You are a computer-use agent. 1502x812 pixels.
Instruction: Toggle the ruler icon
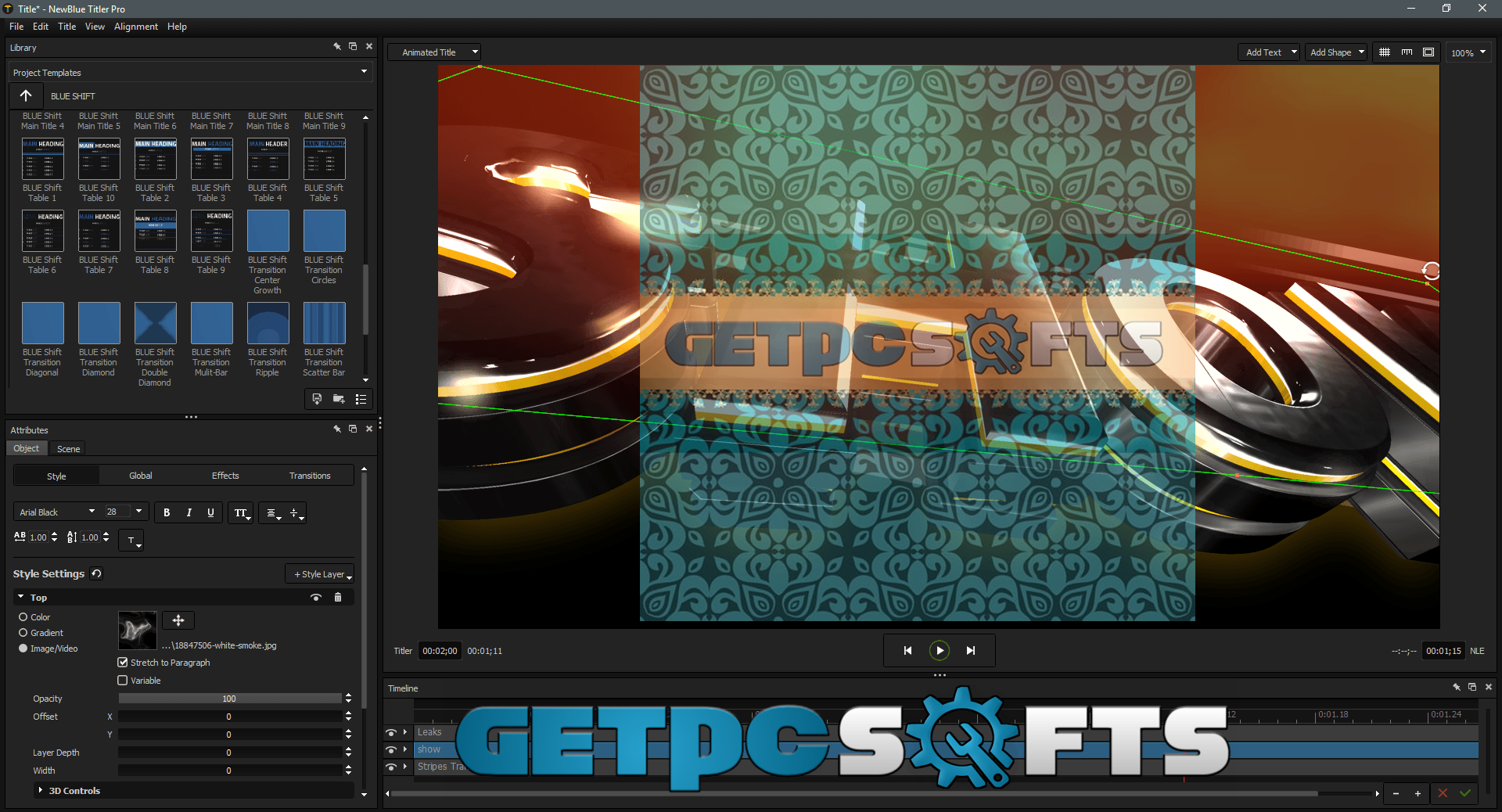(1407, 52)
